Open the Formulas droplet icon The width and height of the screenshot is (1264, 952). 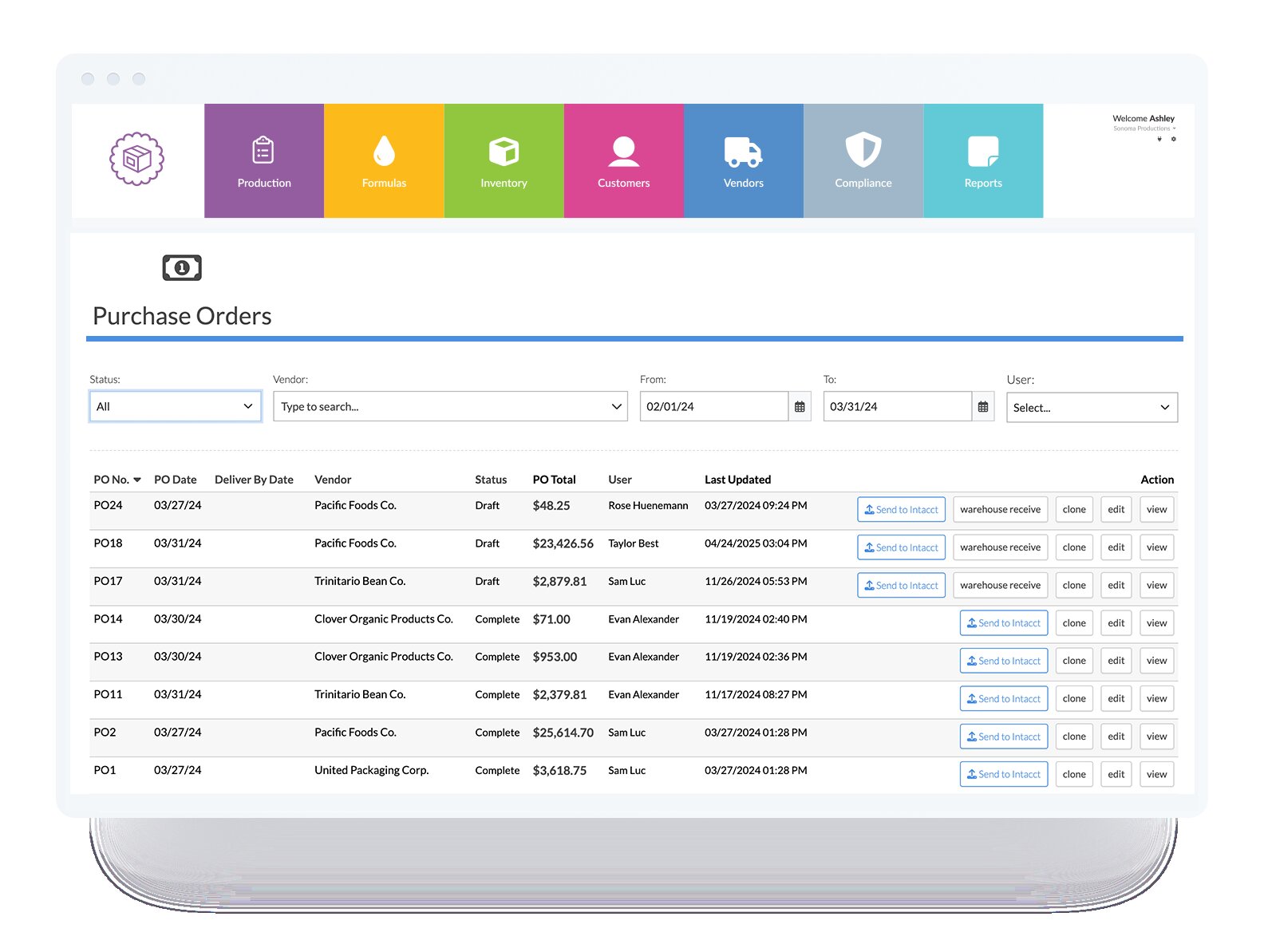tap(384, 152)
